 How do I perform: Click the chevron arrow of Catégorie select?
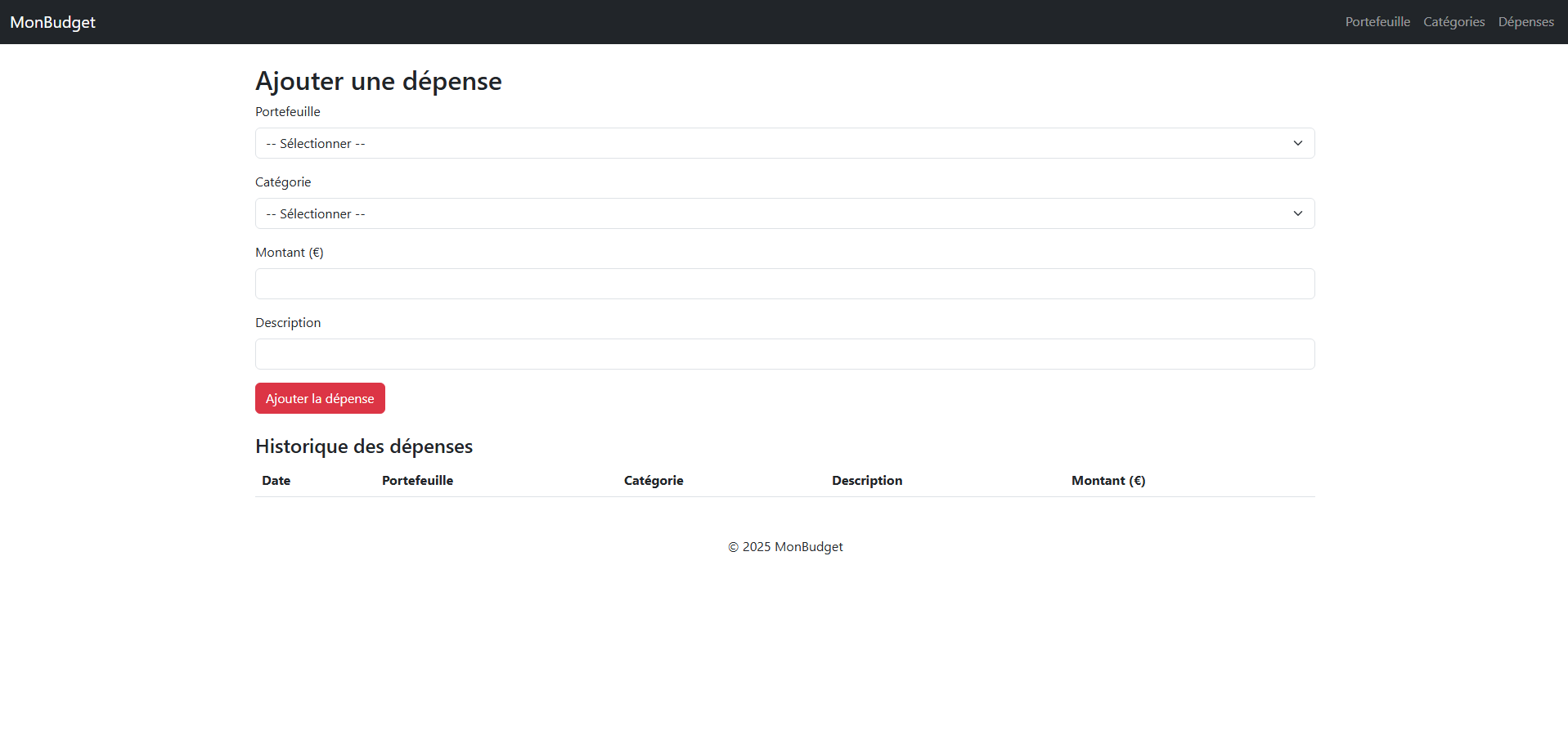tap(1297, 213)
